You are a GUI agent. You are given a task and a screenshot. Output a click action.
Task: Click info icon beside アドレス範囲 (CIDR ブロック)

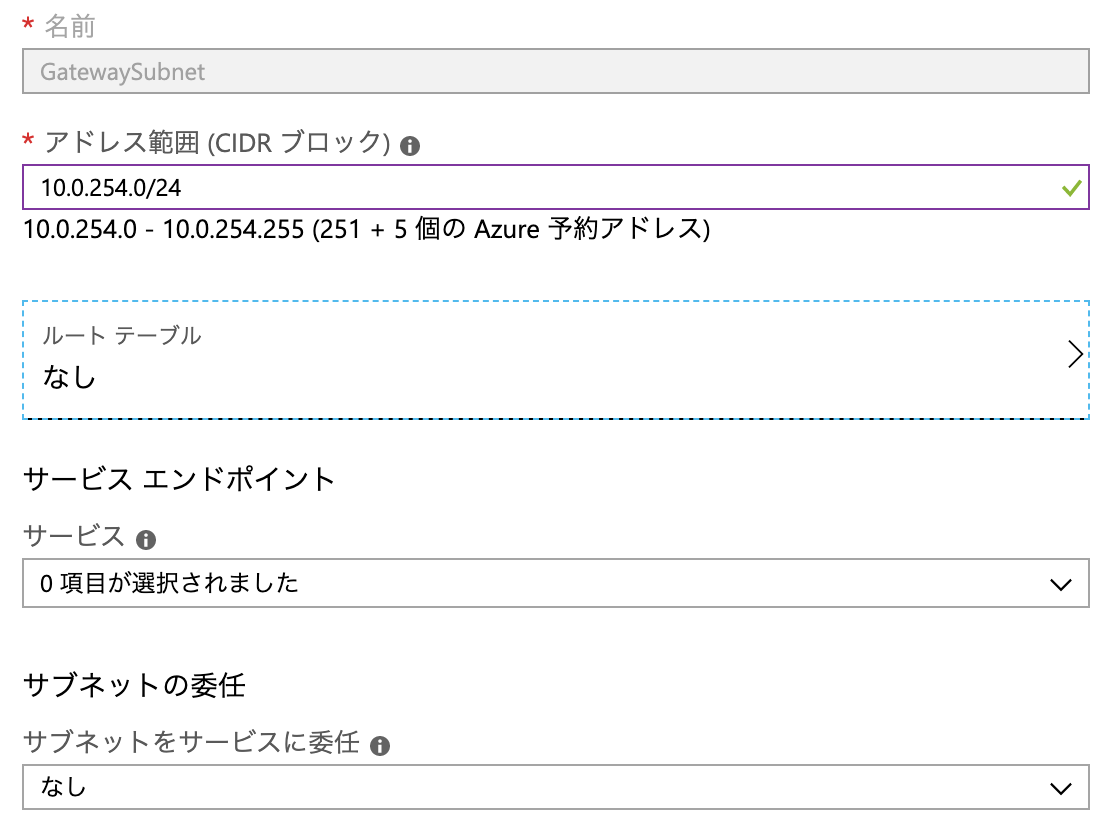[409, 146]
